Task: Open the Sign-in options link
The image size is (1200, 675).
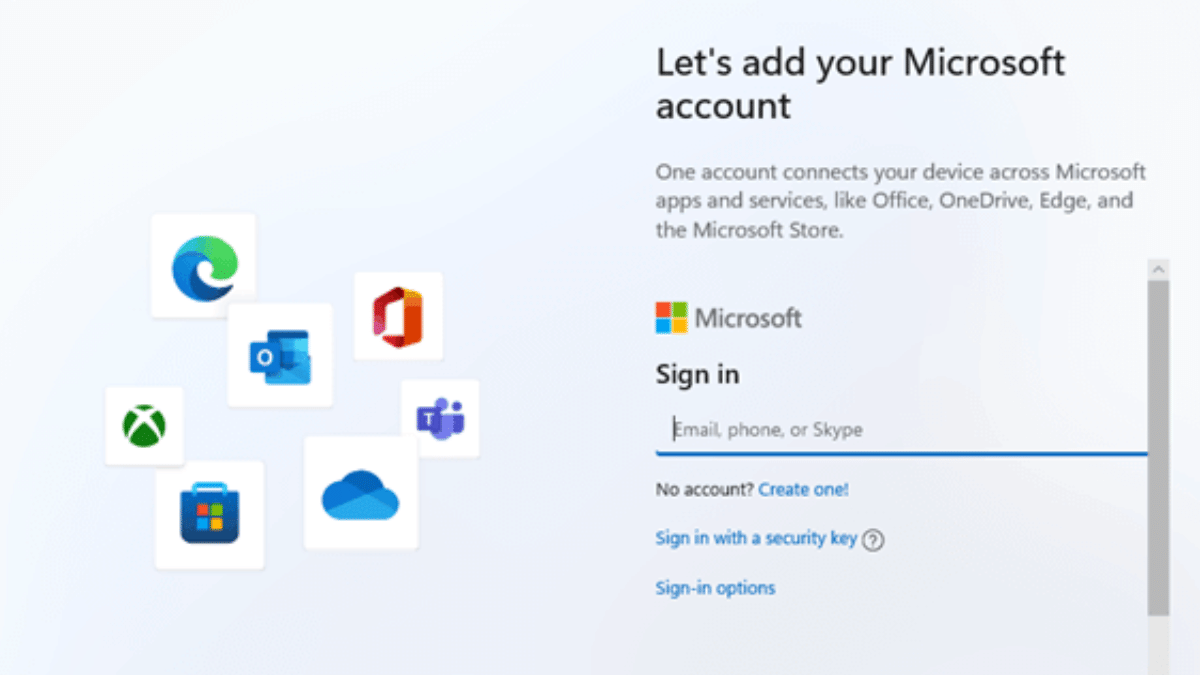Action: coord(714,587)
